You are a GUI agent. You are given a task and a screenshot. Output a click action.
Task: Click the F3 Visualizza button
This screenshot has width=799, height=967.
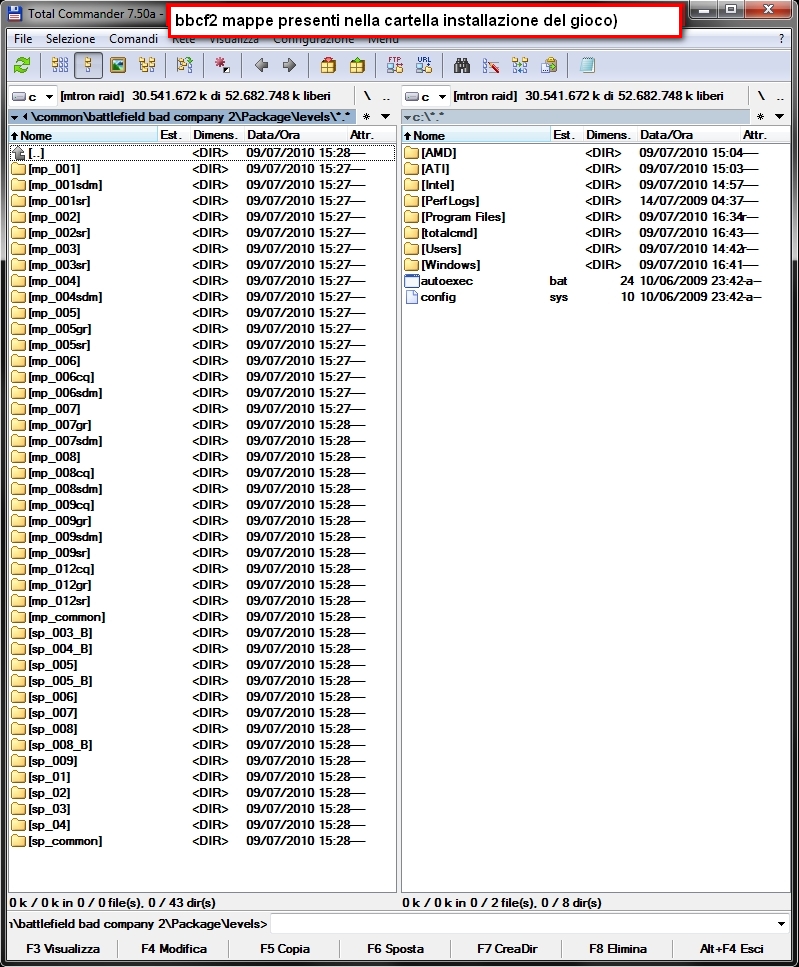coord(63,948)
